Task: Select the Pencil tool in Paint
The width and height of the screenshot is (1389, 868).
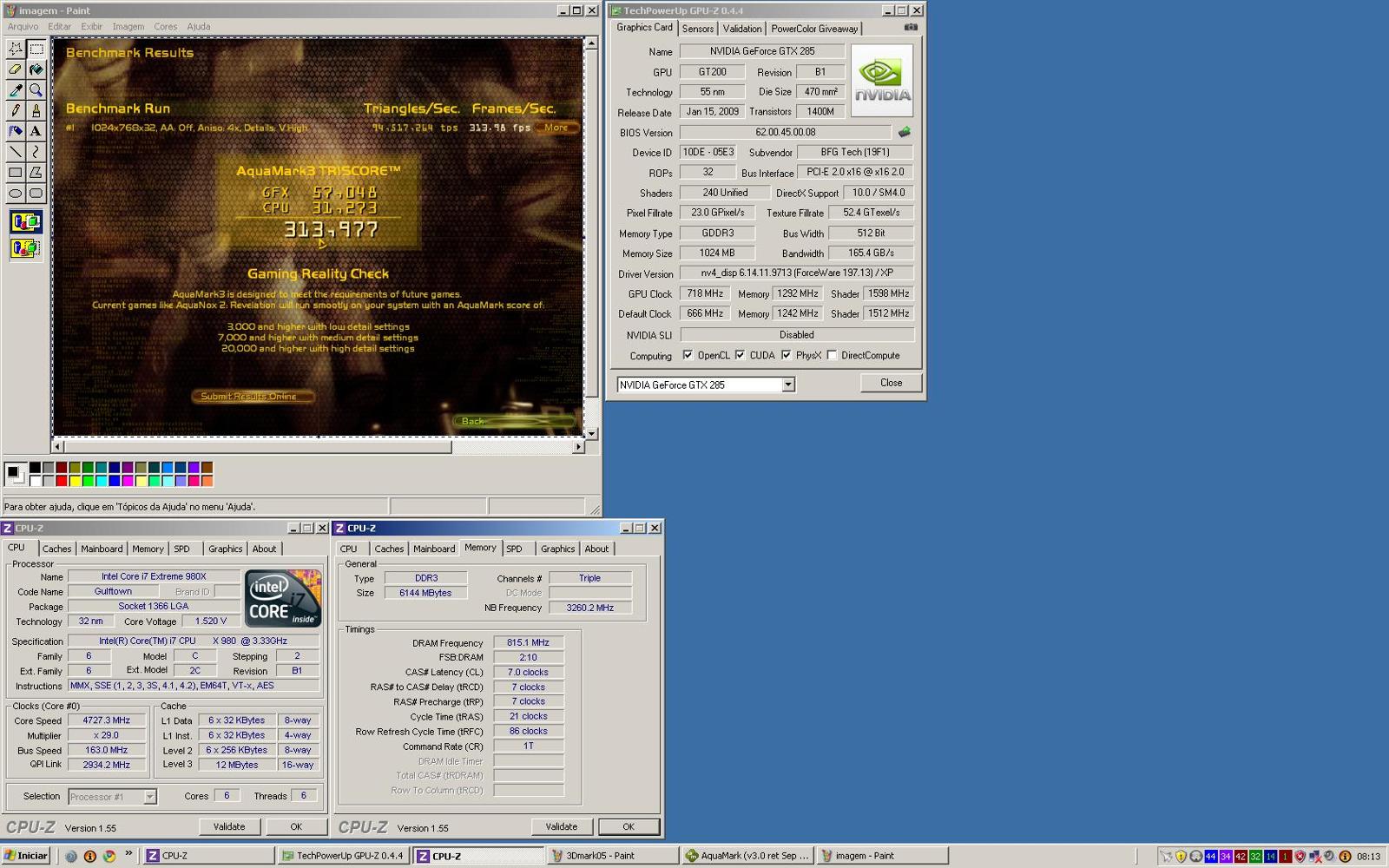Action: (16, 111)
